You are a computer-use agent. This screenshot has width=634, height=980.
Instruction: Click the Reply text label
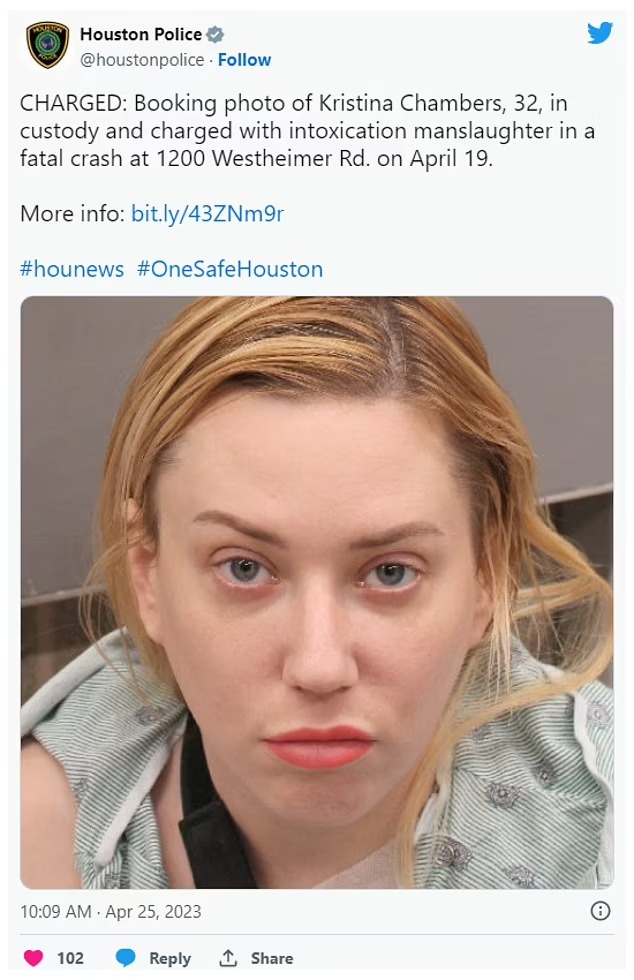point(170,958)
